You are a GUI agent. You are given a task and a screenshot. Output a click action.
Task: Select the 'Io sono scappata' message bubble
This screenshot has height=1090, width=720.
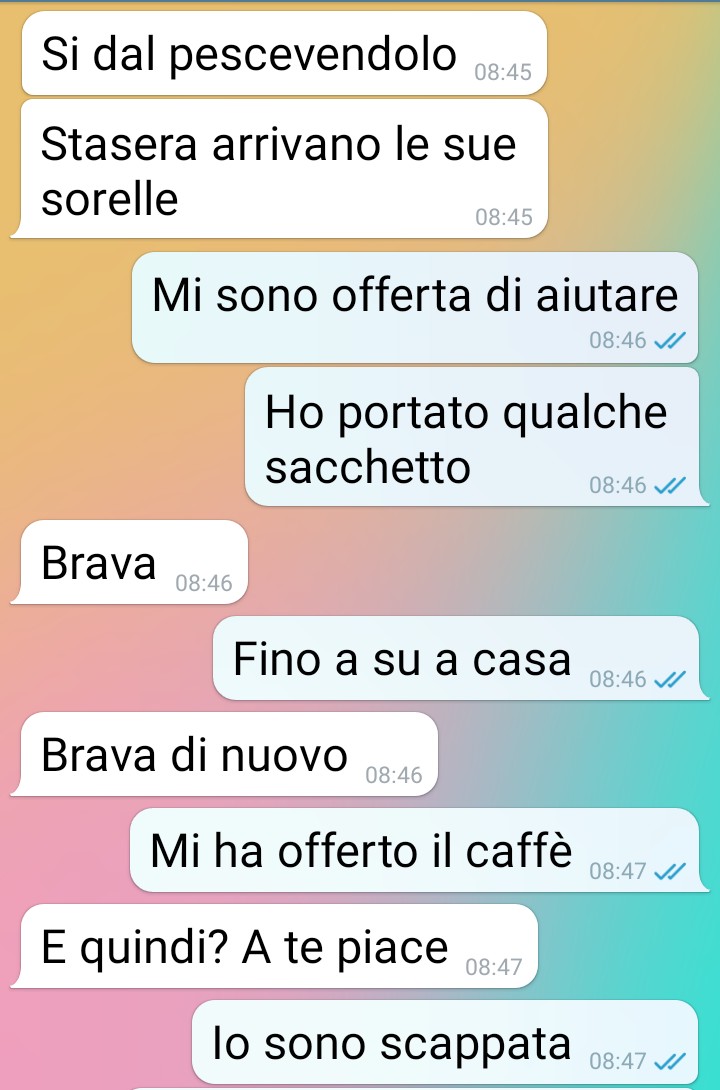[445, 1042]
